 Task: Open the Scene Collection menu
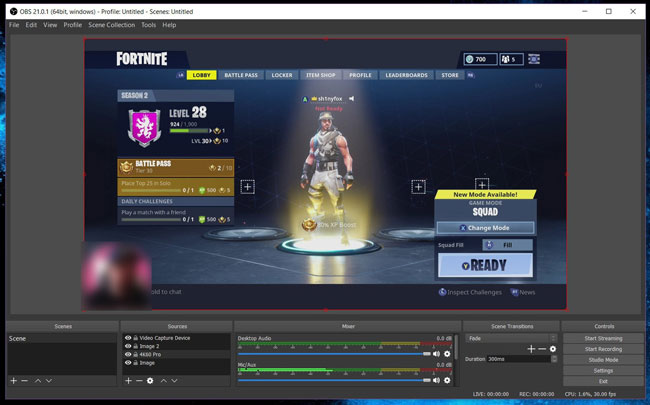point(112,25)
